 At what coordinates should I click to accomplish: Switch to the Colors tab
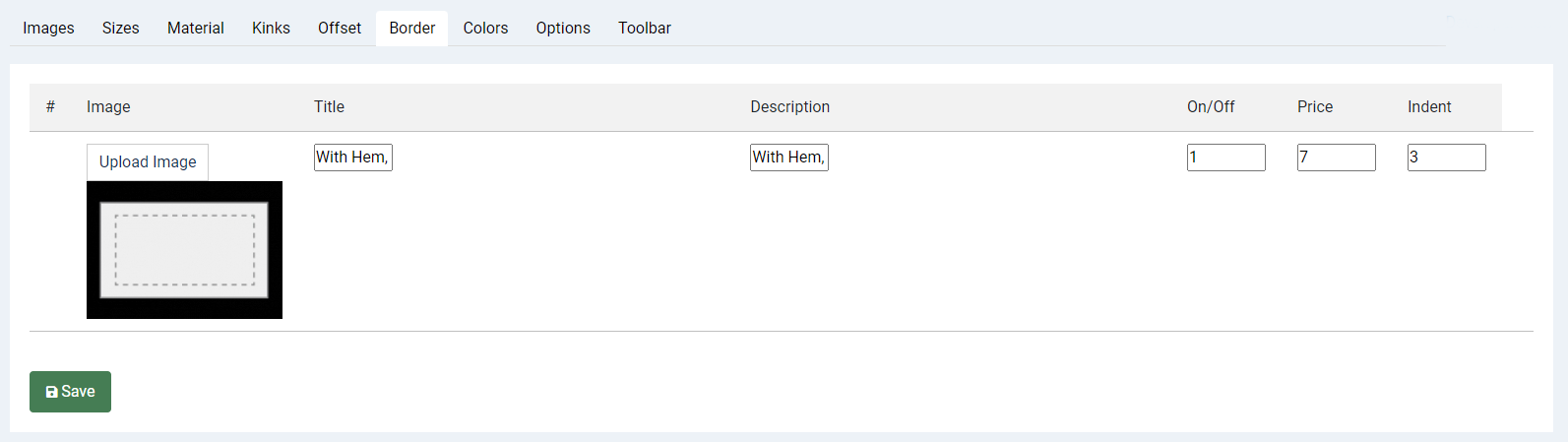[x=485, y=28]
